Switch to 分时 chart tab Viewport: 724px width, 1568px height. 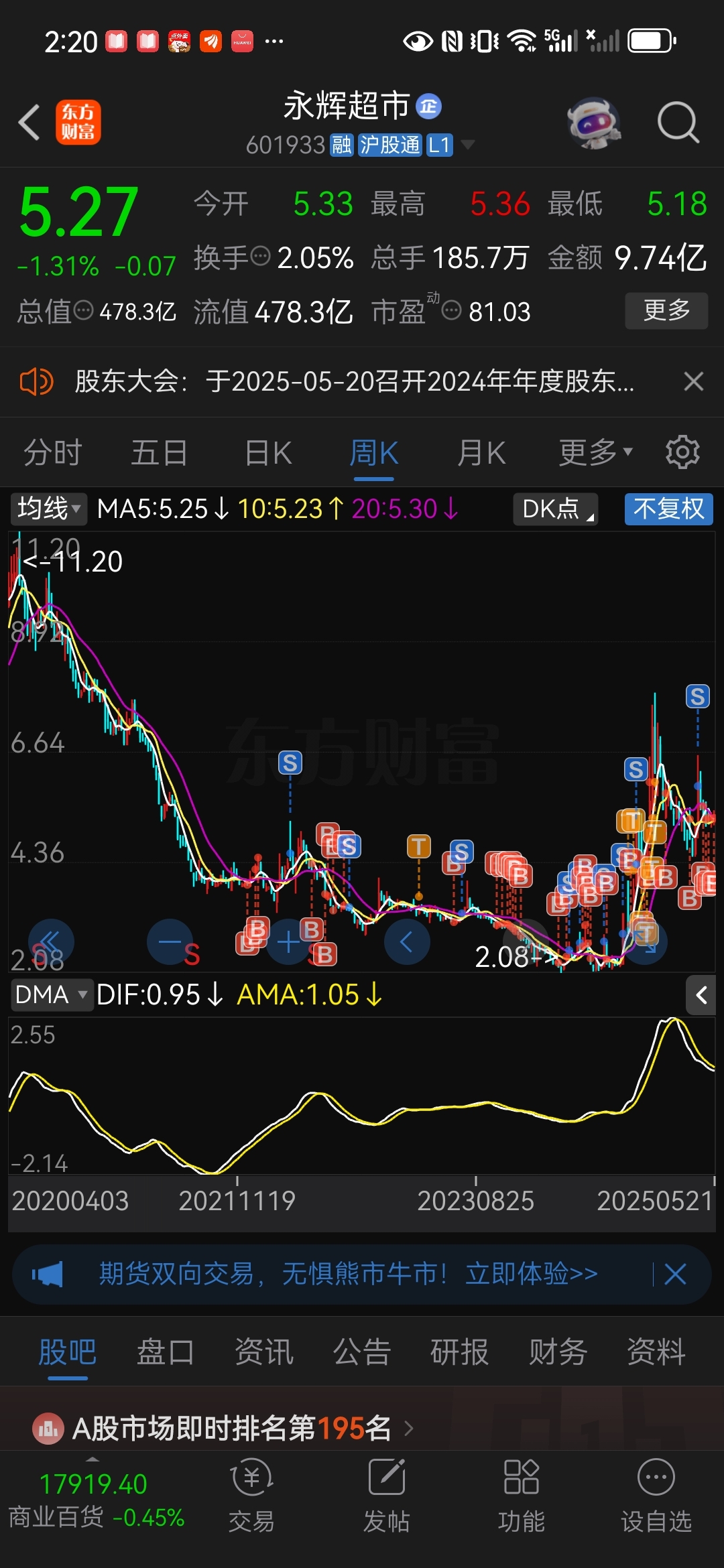pyautogui.click(x=53, y=452)
